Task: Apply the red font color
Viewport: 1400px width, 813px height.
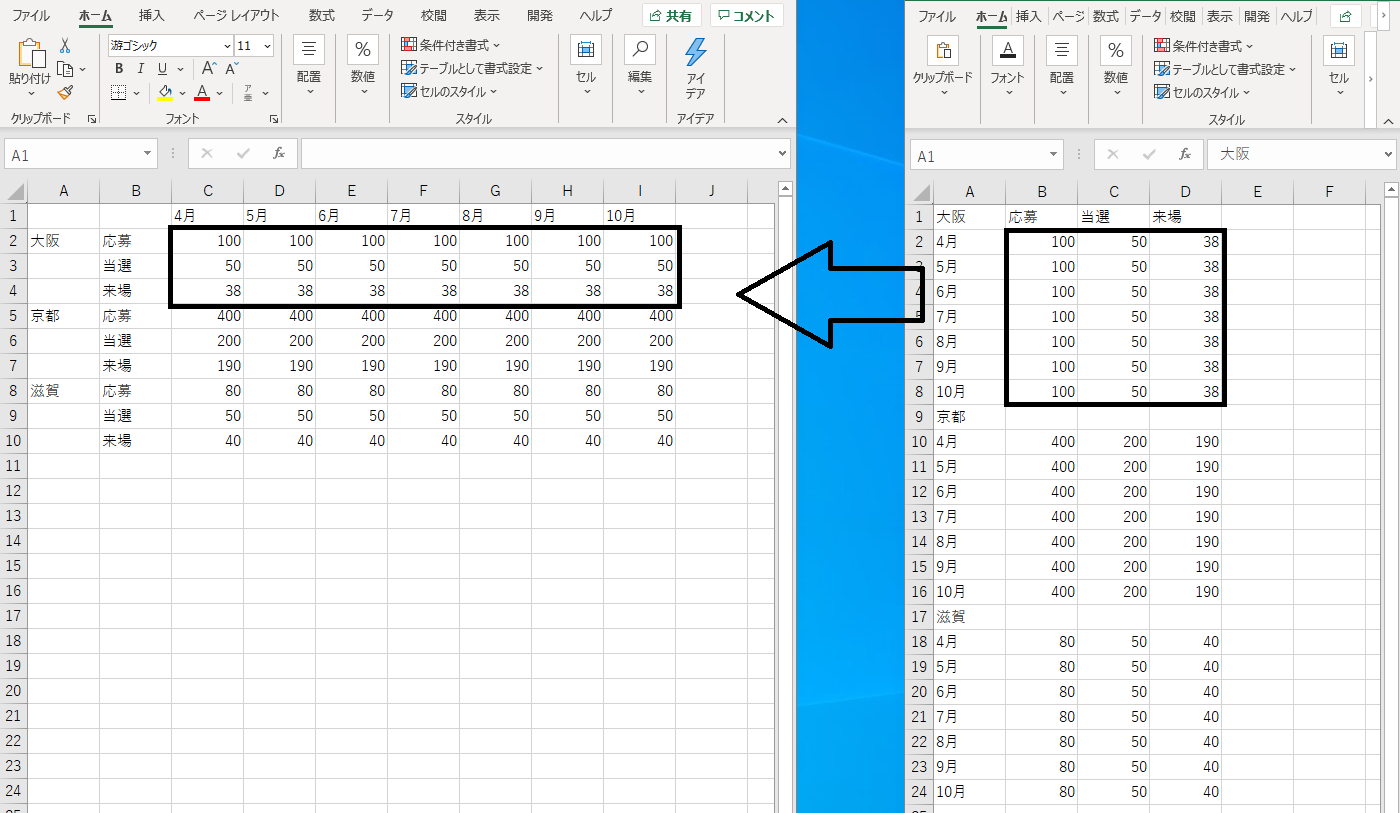Action: point(202,93)
